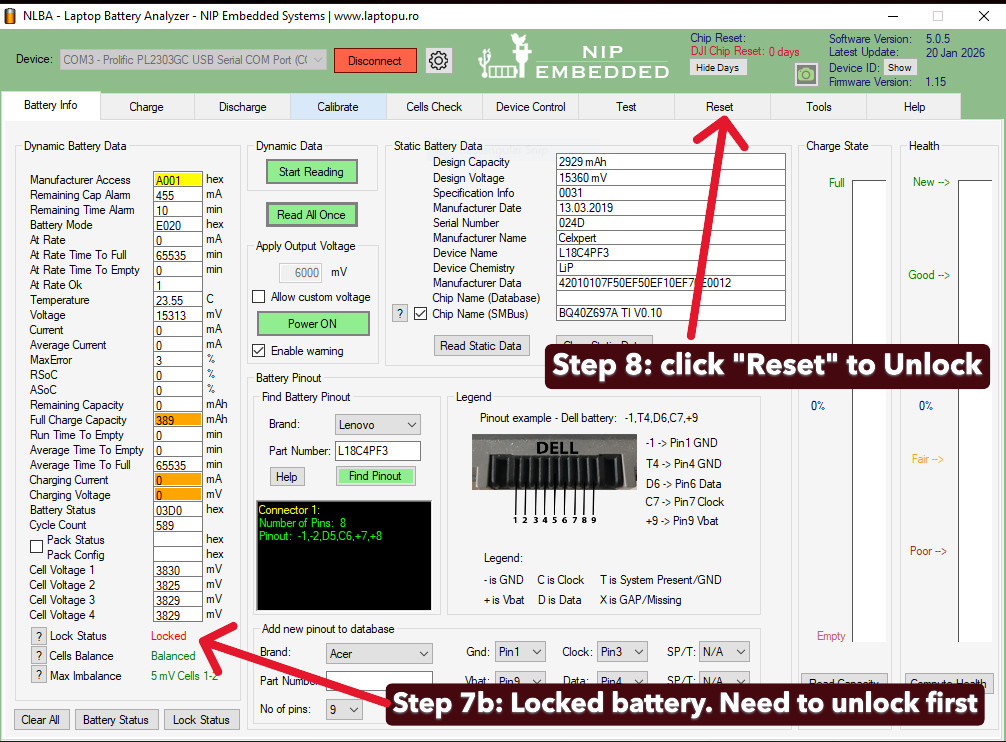Open settings gear next to Disconnect
1006x742 pixels.
click(x=439, y=60)
